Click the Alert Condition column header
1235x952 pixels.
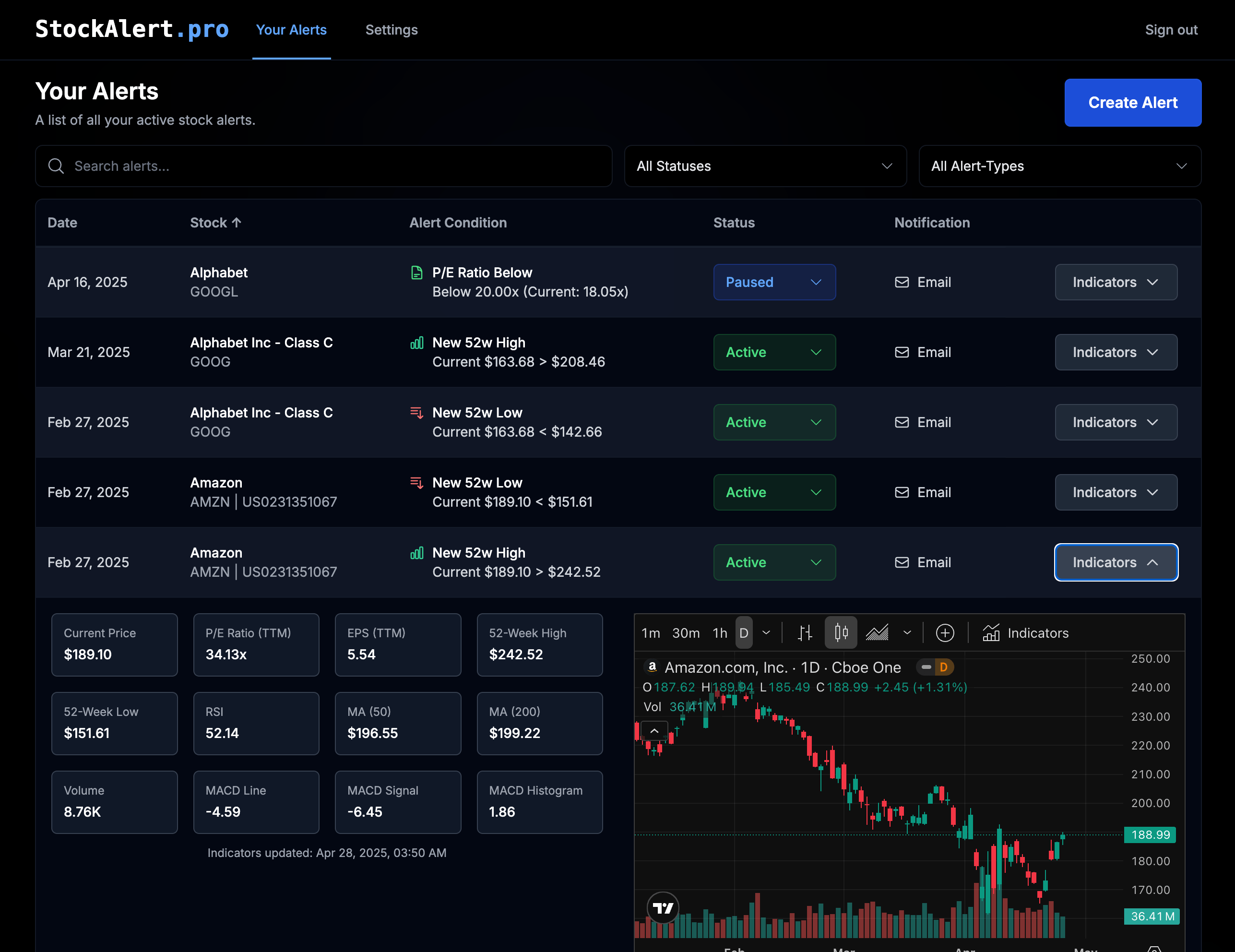pyautogui.click(x=458, y=222)
